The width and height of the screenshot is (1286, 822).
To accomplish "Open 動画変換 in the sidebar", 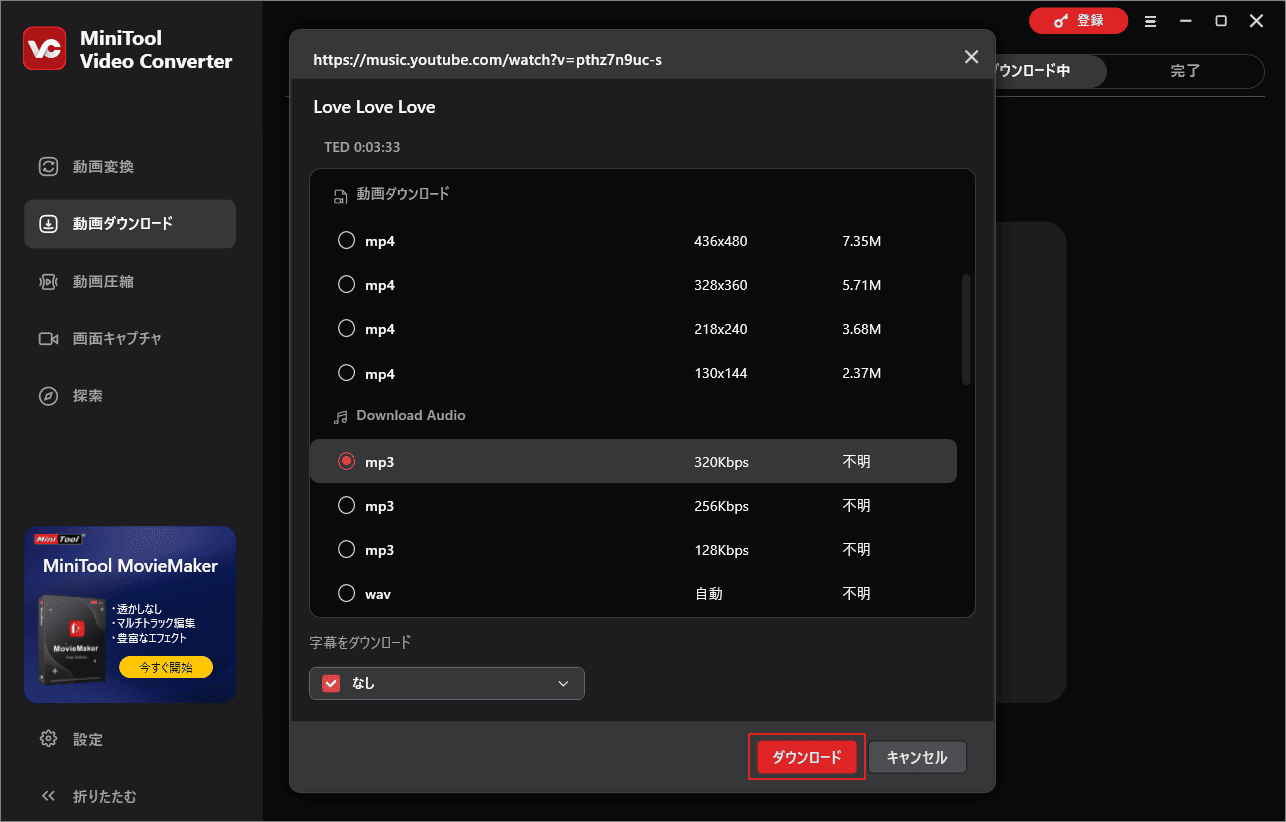I will coord(130,167).
